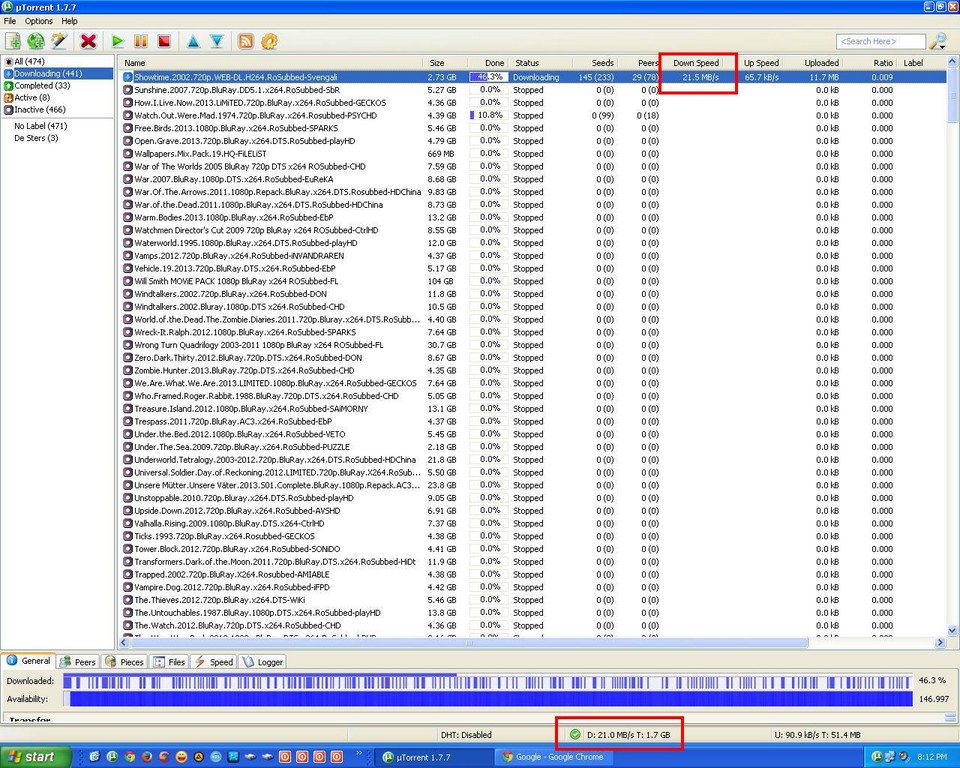The width and height of the screenshot is (960, 768).
Task: Start torrent with the green play icon
Action: point(118,41)
